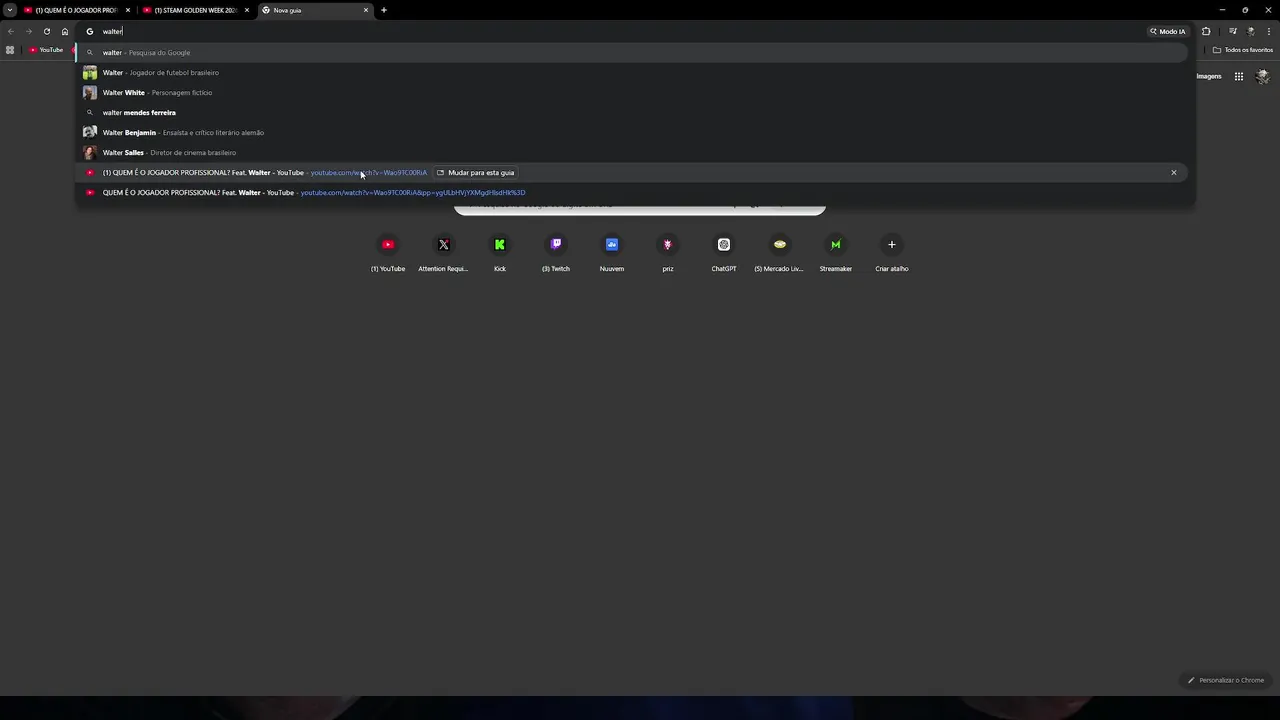This screenshot has height=720, width=1280.
Task: Open the Kick shortcut tile
Action: [x=500, y=253]
